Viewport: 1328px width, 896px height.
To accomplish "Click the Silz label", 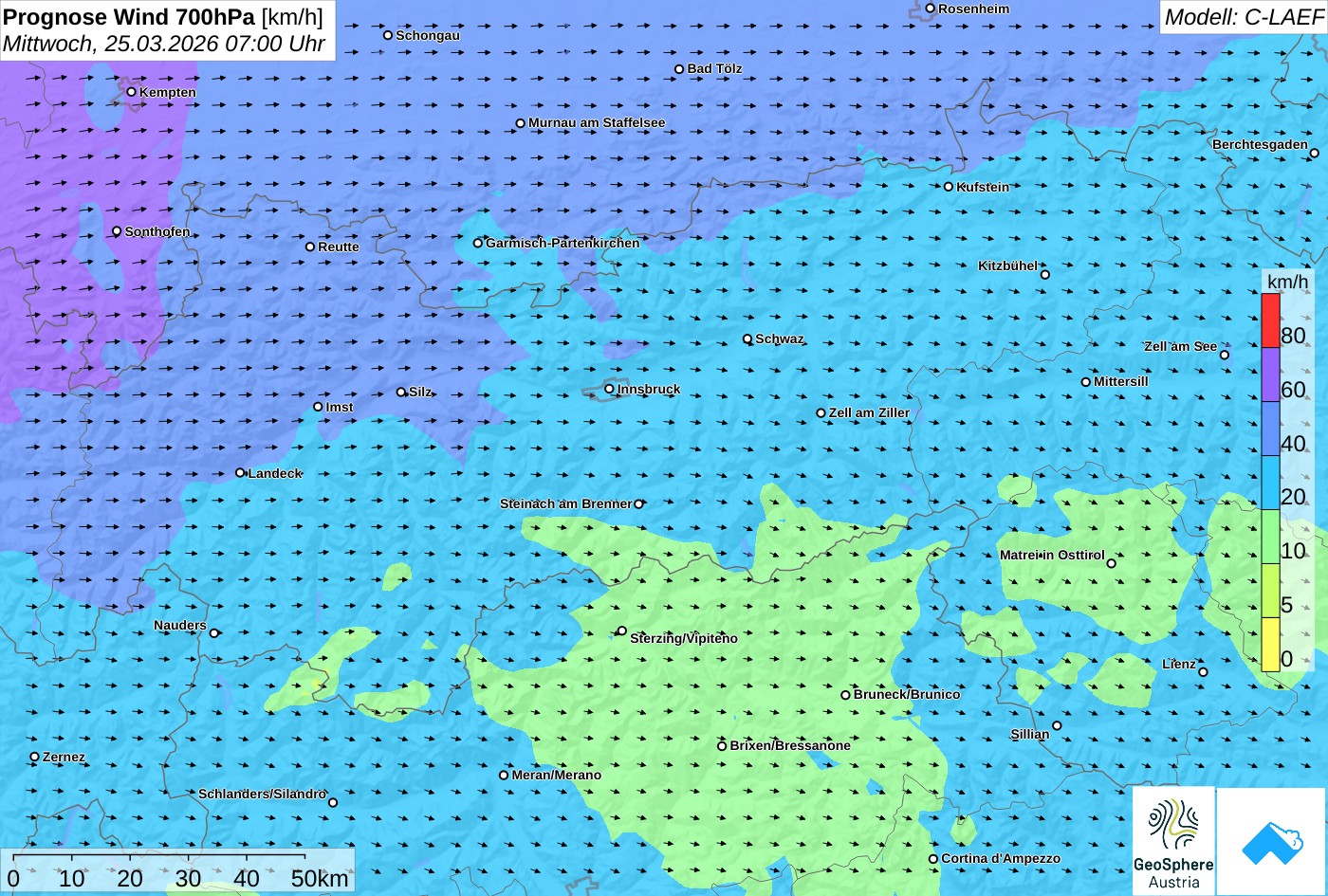I will click(x=420, y=392).
